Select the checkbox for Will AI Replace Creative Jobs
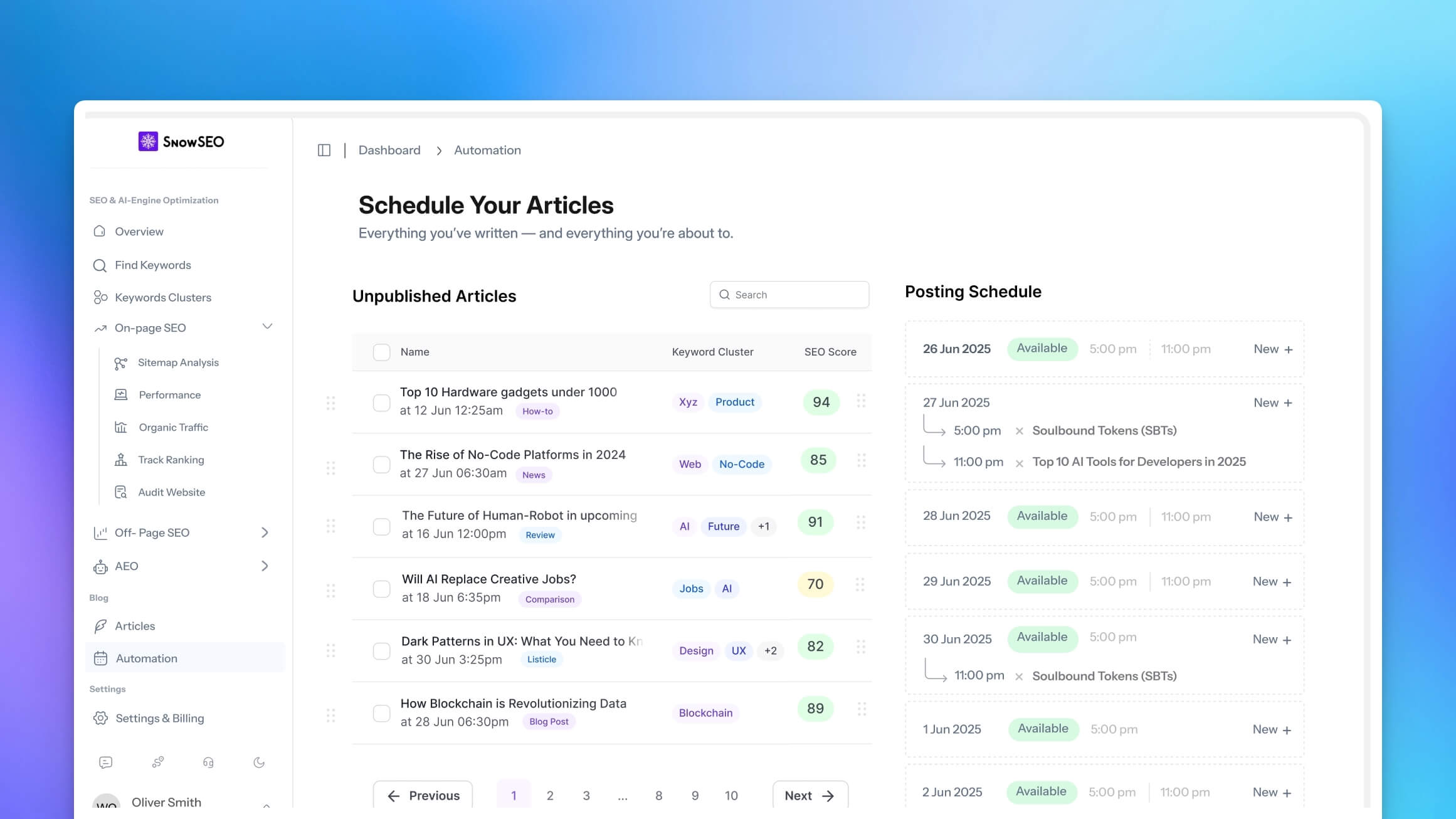 click(x=381, y=588)
